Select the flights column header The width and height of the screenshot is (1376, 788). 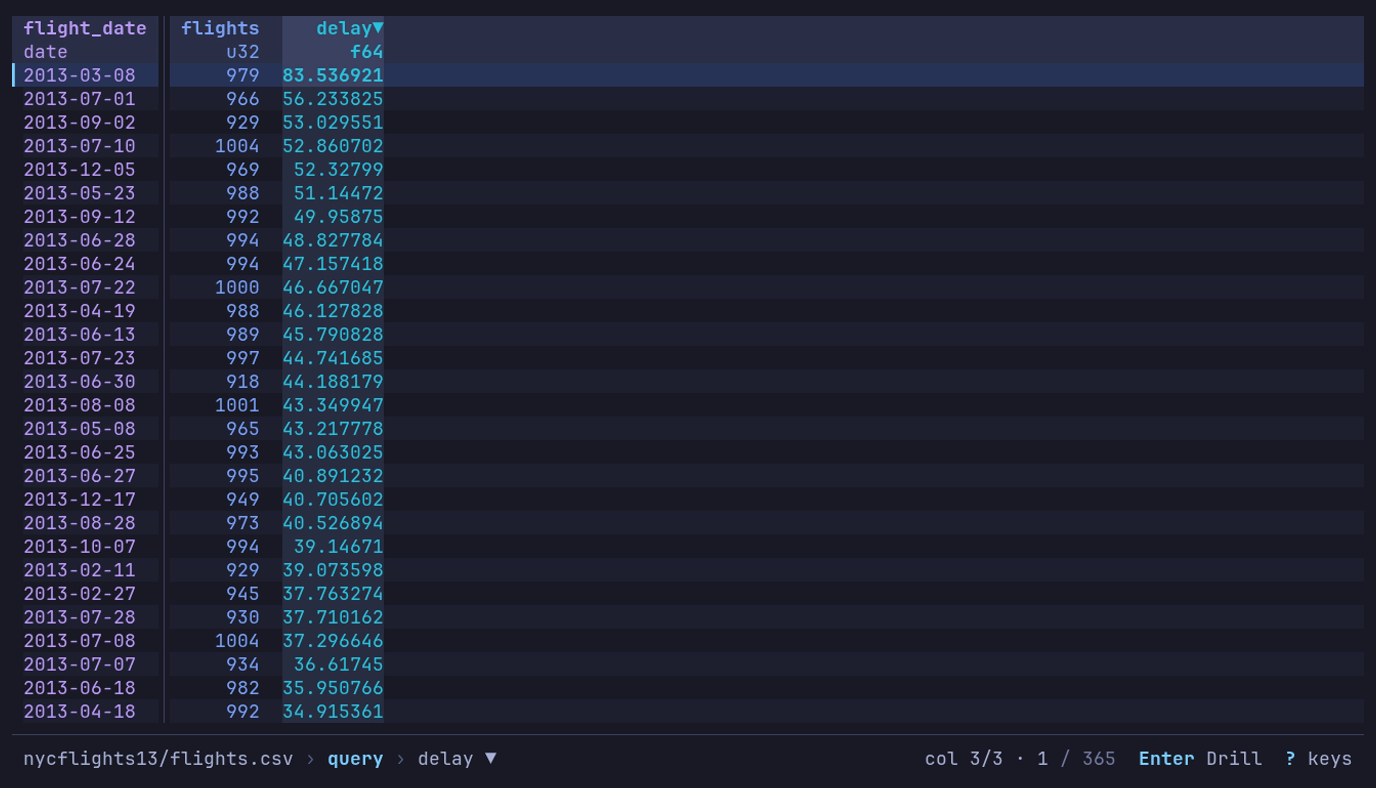[x=220, y=28]
